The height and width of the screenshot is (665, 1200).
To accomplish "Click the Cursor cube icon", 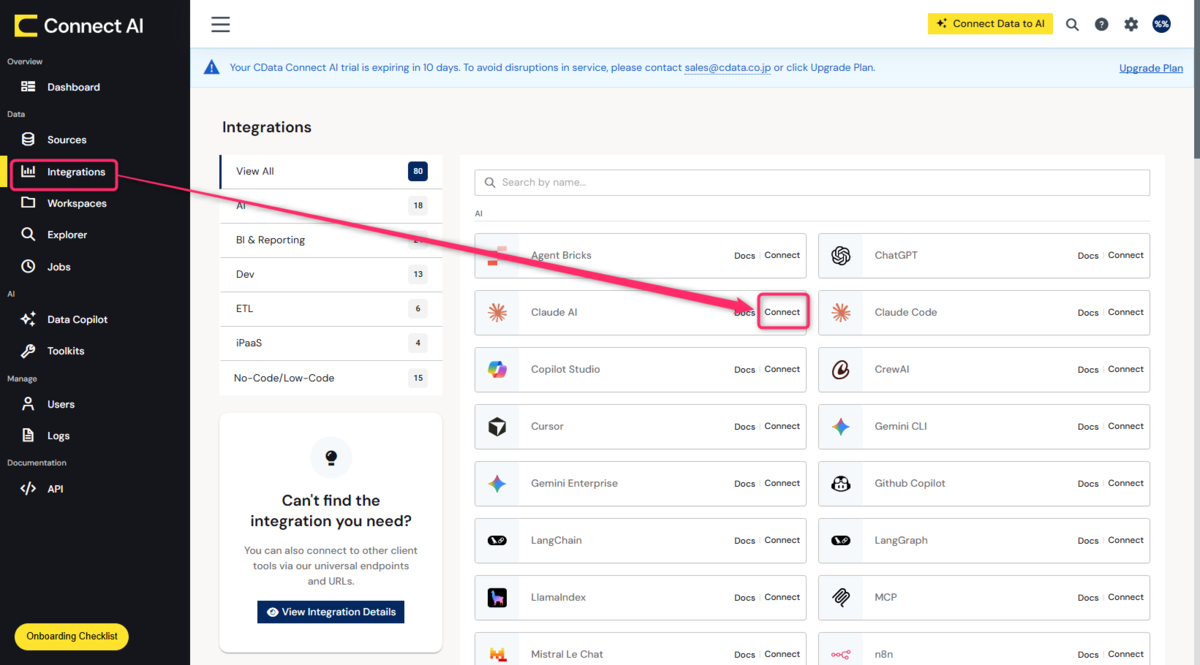I will click(x=497, y=427).
